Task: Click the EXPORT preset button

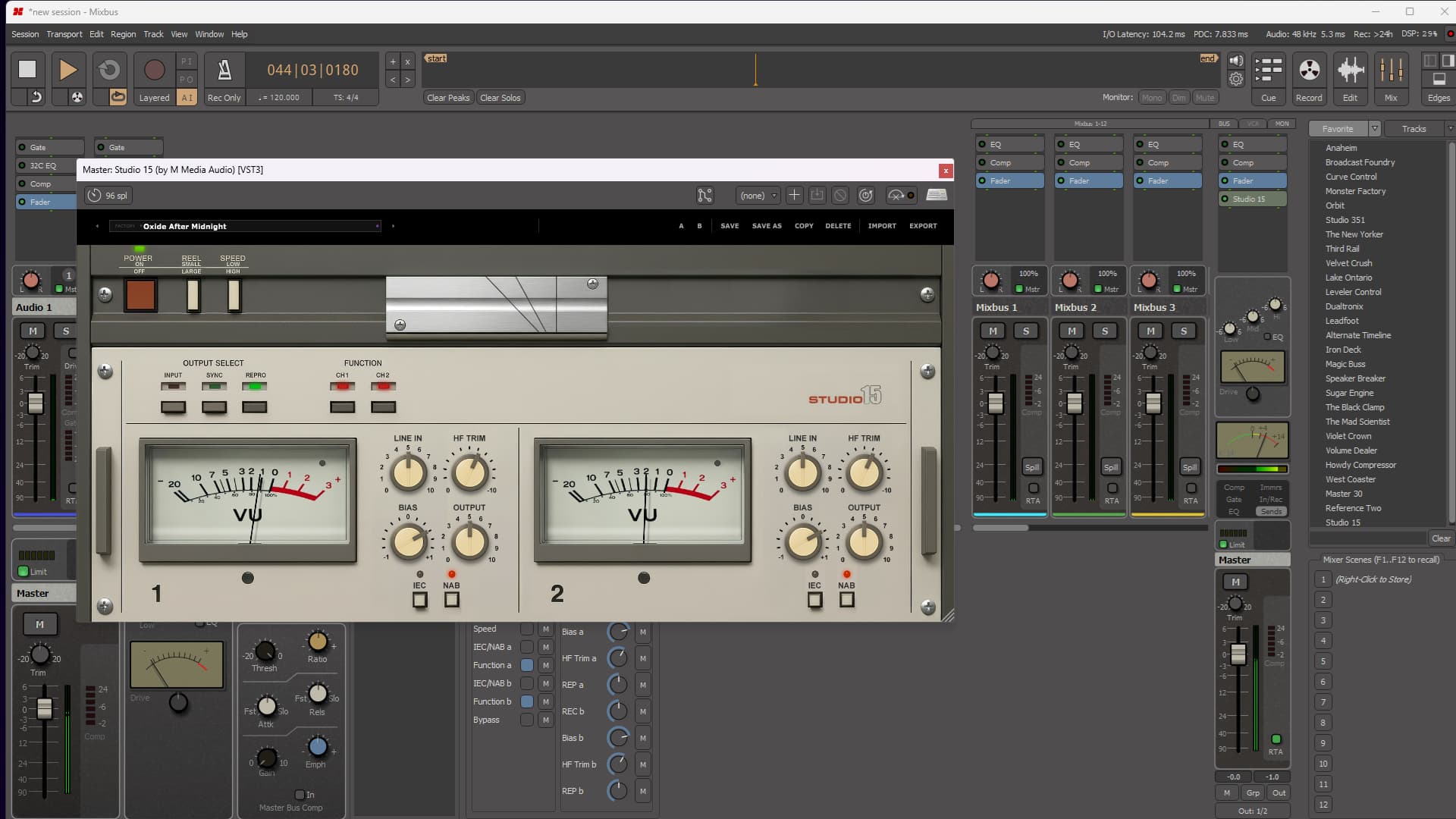Action: [923, 226]
